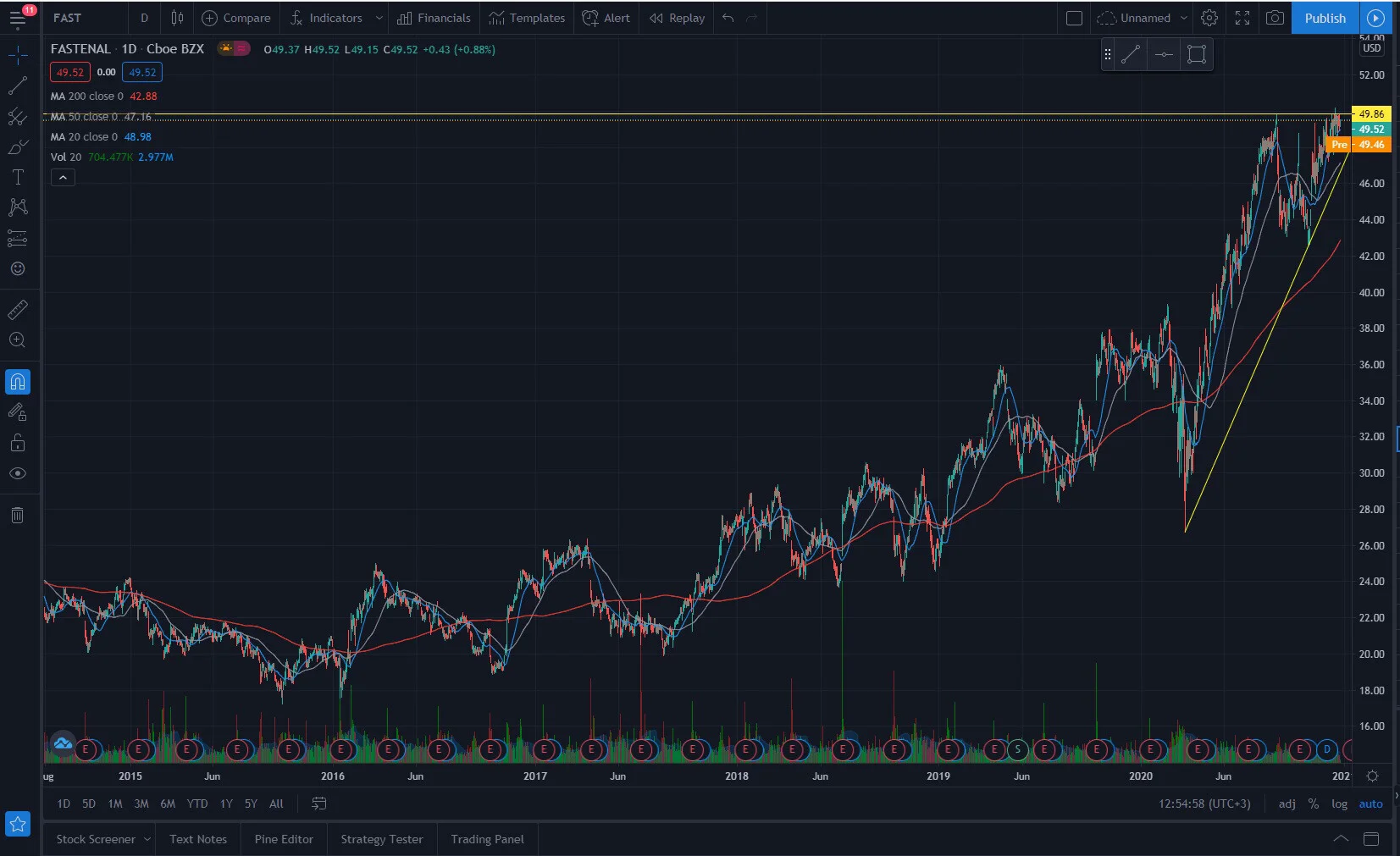Open the select layout square icon
Screen dimensions: 1400x856
coord(1074,18)
